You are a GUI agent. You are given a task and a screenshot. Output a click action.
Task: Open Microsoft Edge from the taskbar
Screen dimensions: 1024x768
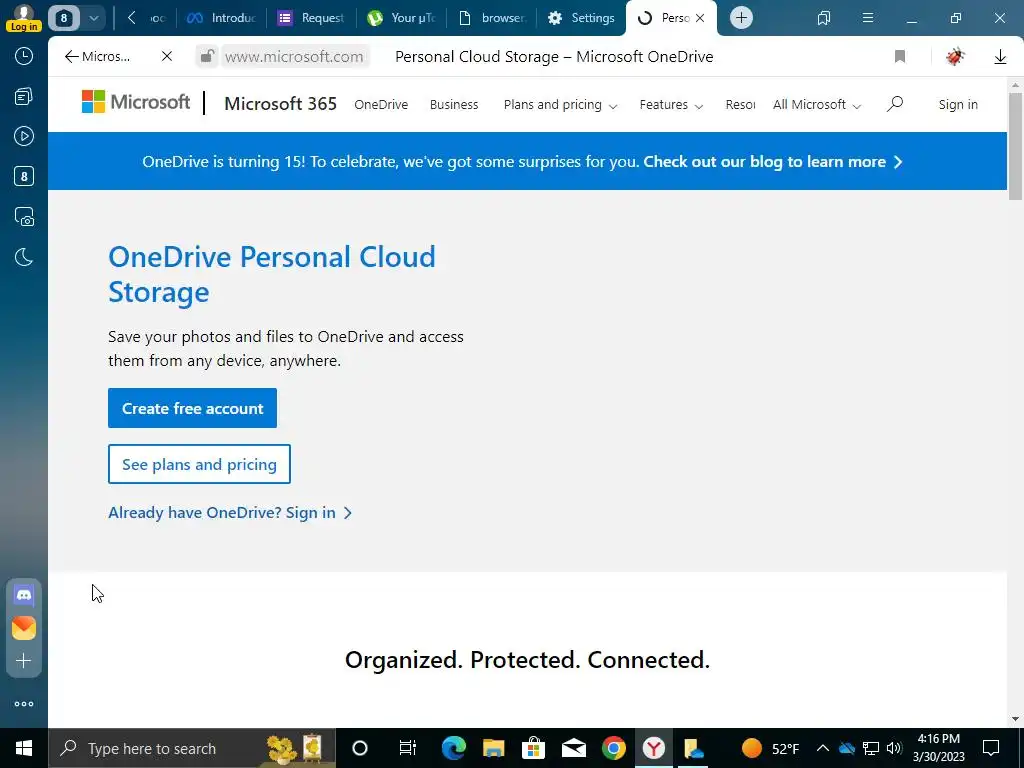pos(453,748)
